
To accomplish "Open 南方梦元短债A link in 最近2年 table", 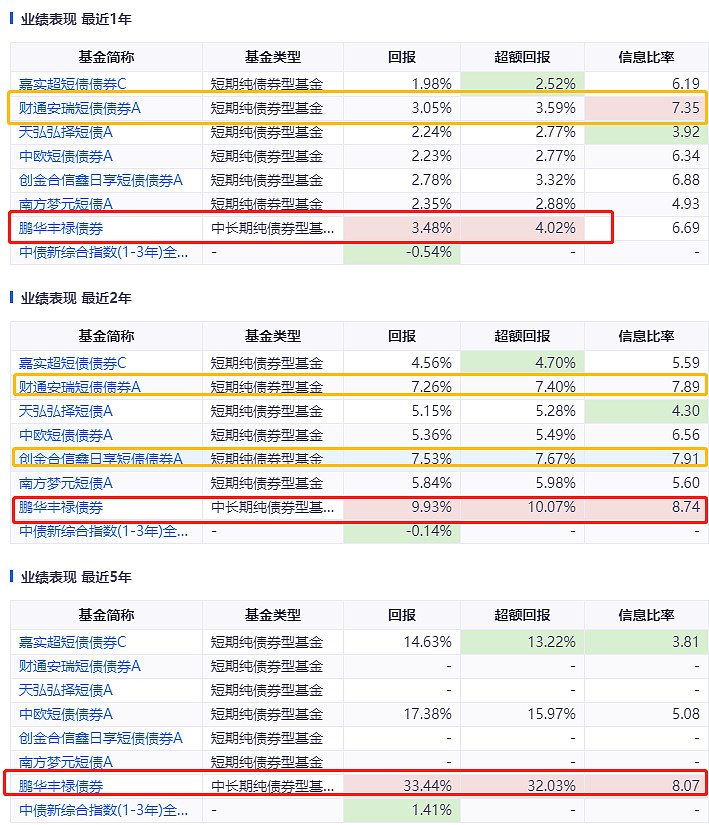I will point(66,483).
